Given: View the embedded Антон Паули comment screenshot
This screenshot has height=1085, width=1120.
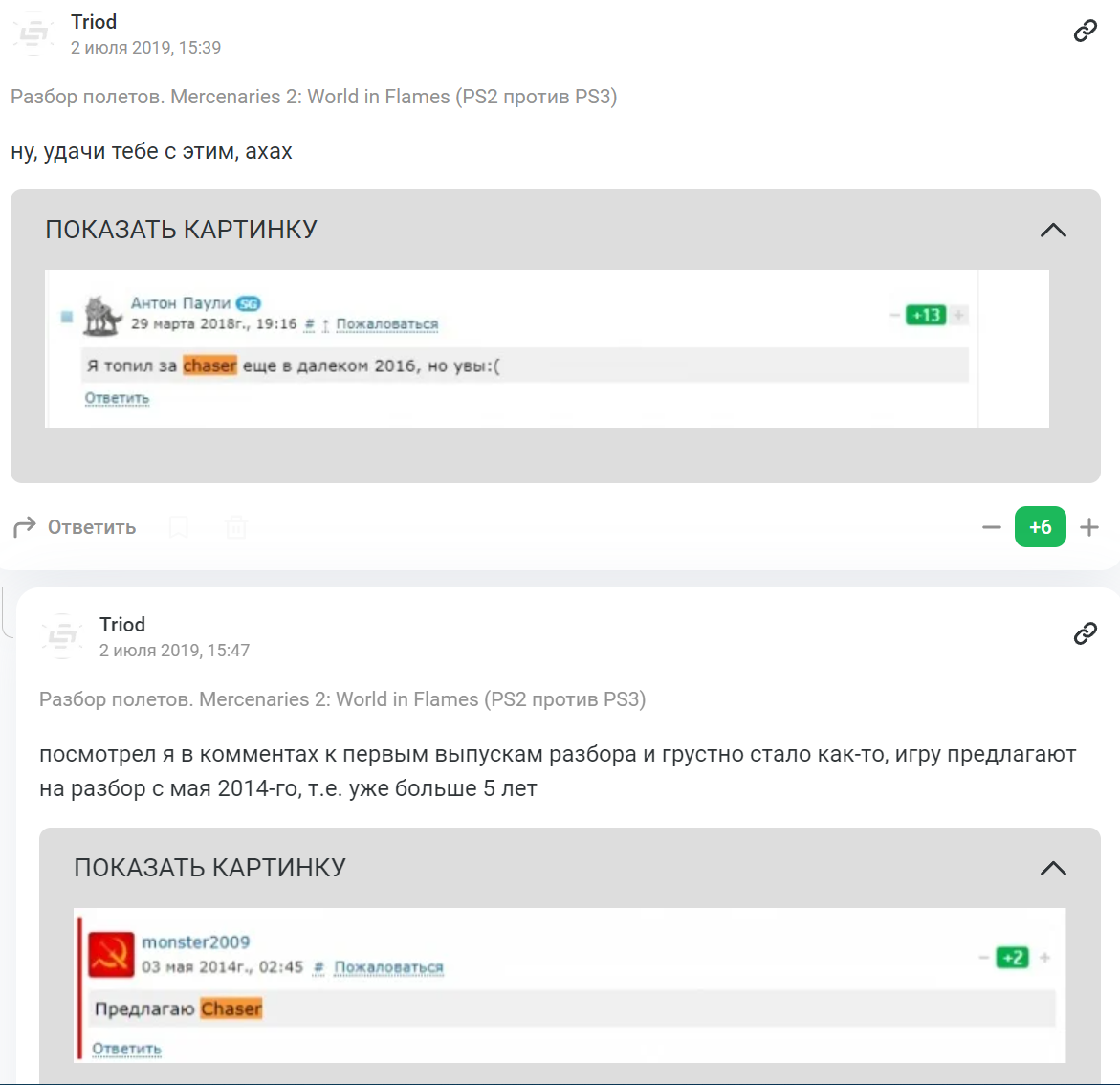Looking at the screenshot, I should pos(547,349).
